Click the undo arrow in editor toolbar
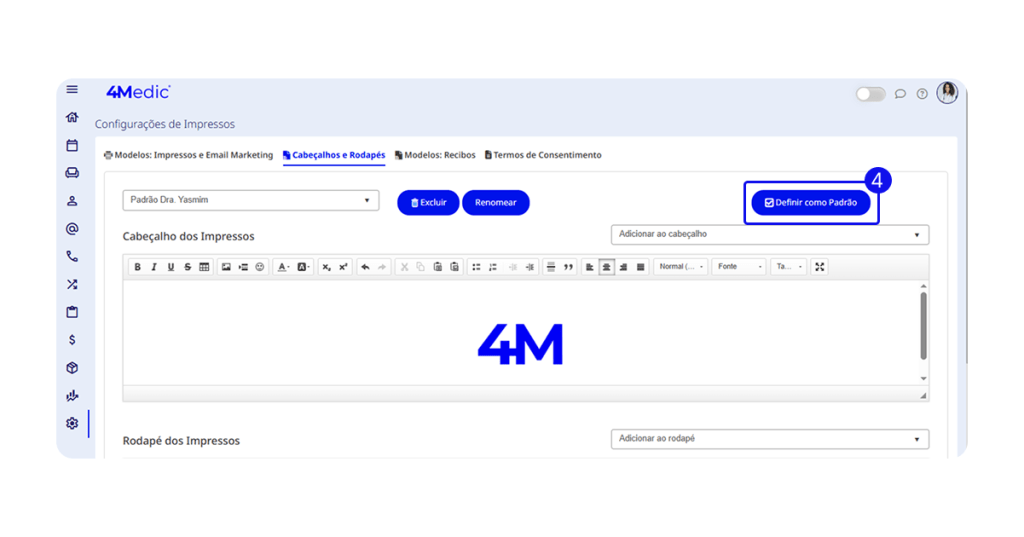Screen dimensions: 1024x537 click(x=365, y=267)
